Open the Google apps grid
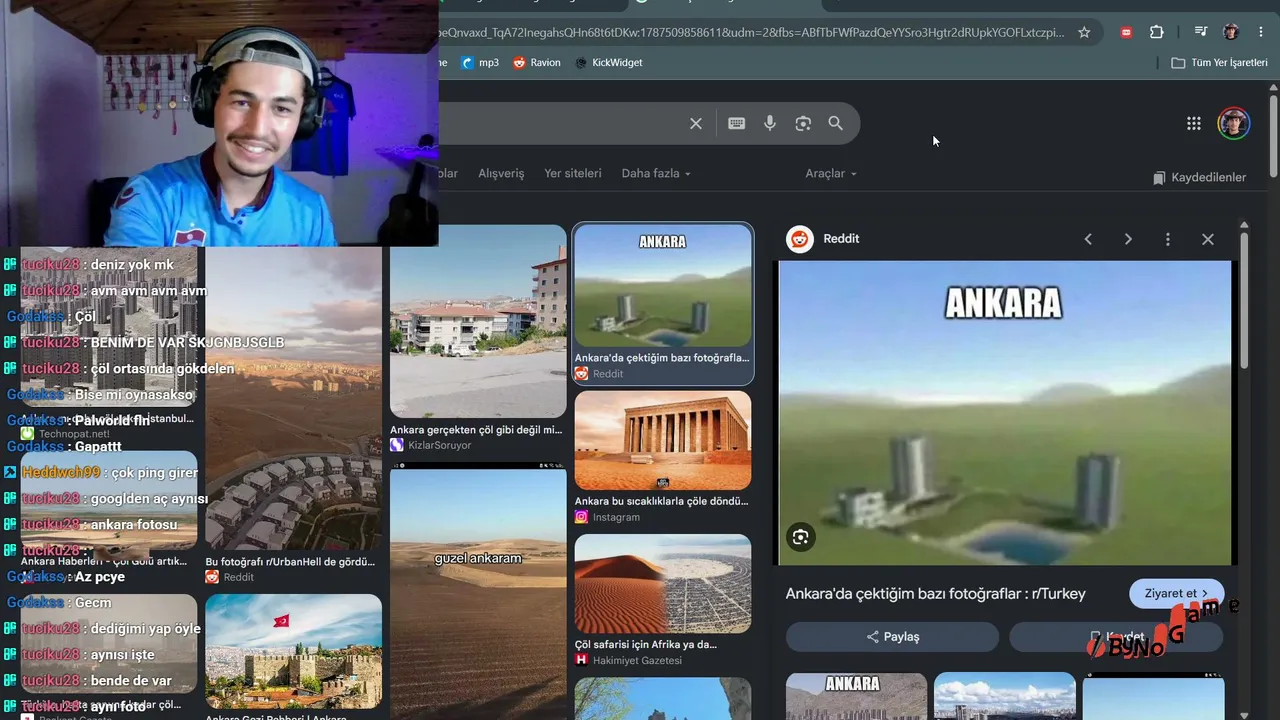Viewport: 1280px width, 720px height. pos(1194,123)
